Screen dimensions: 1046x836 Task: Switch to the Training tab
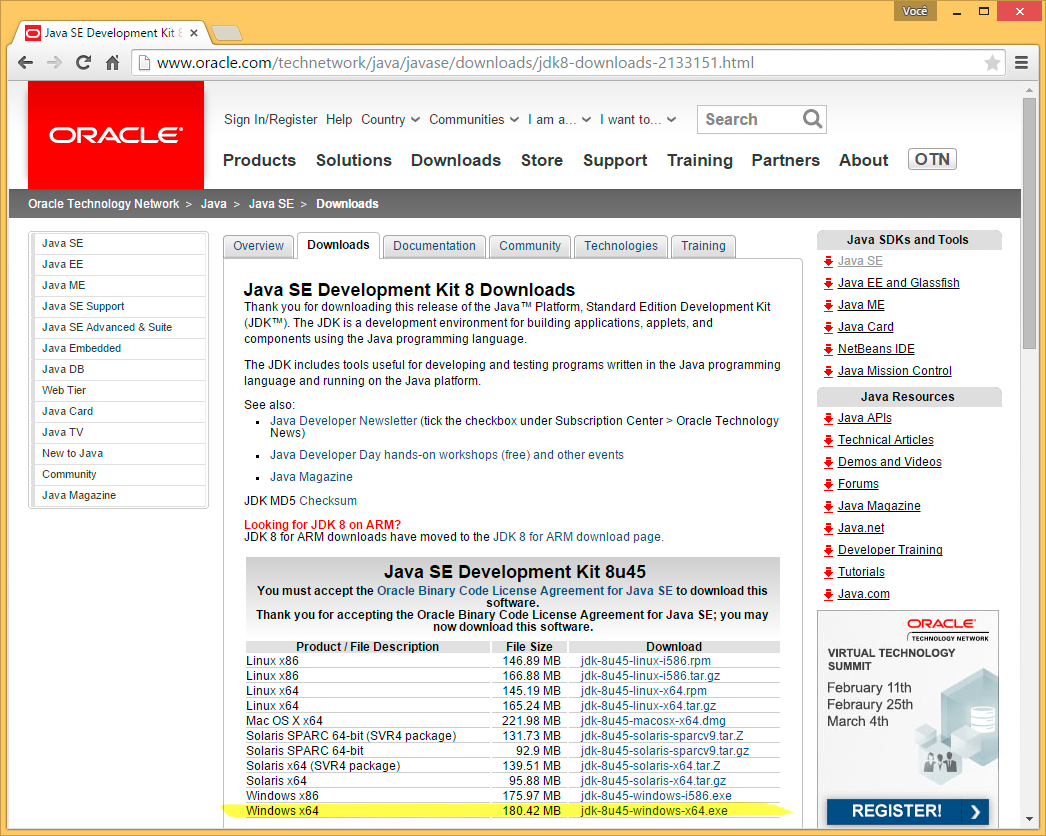pos(703,246)
